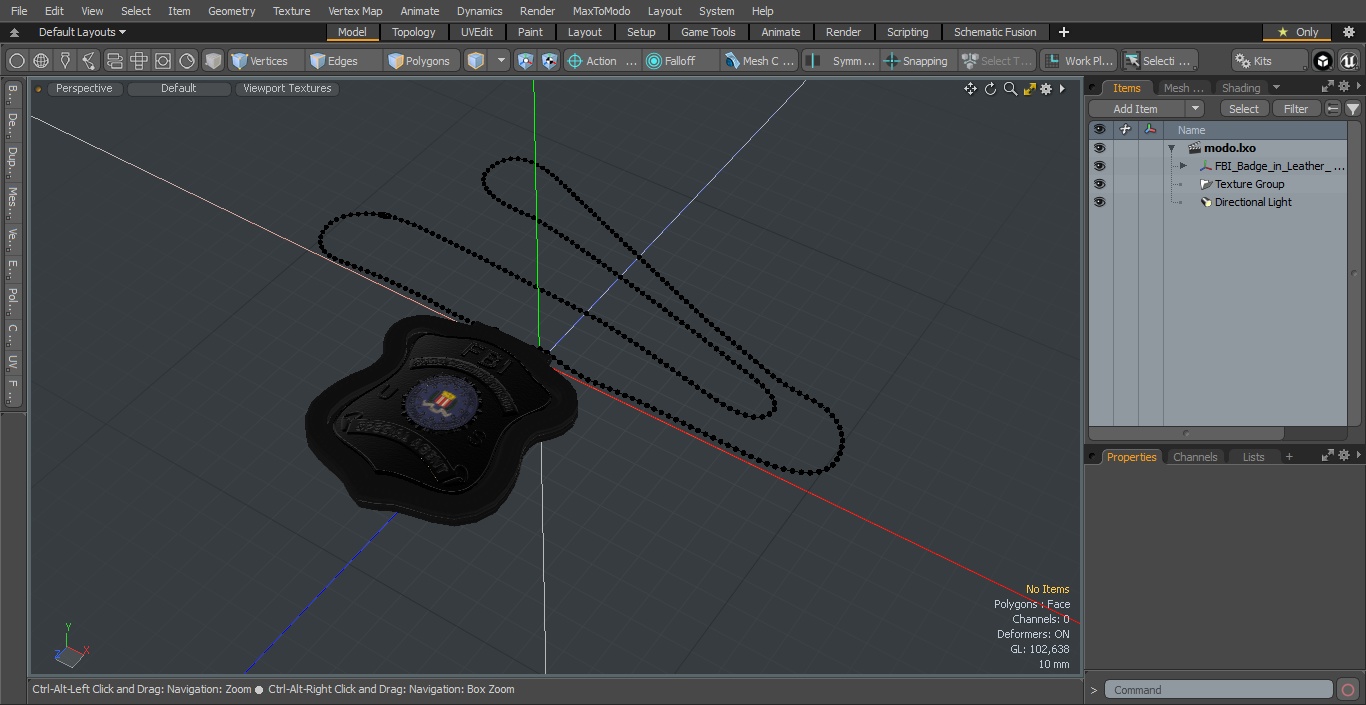This screenshot has height=705, width=1366.
Task: Click the list options icon beside Filter
Action: tap(1332, 109)
